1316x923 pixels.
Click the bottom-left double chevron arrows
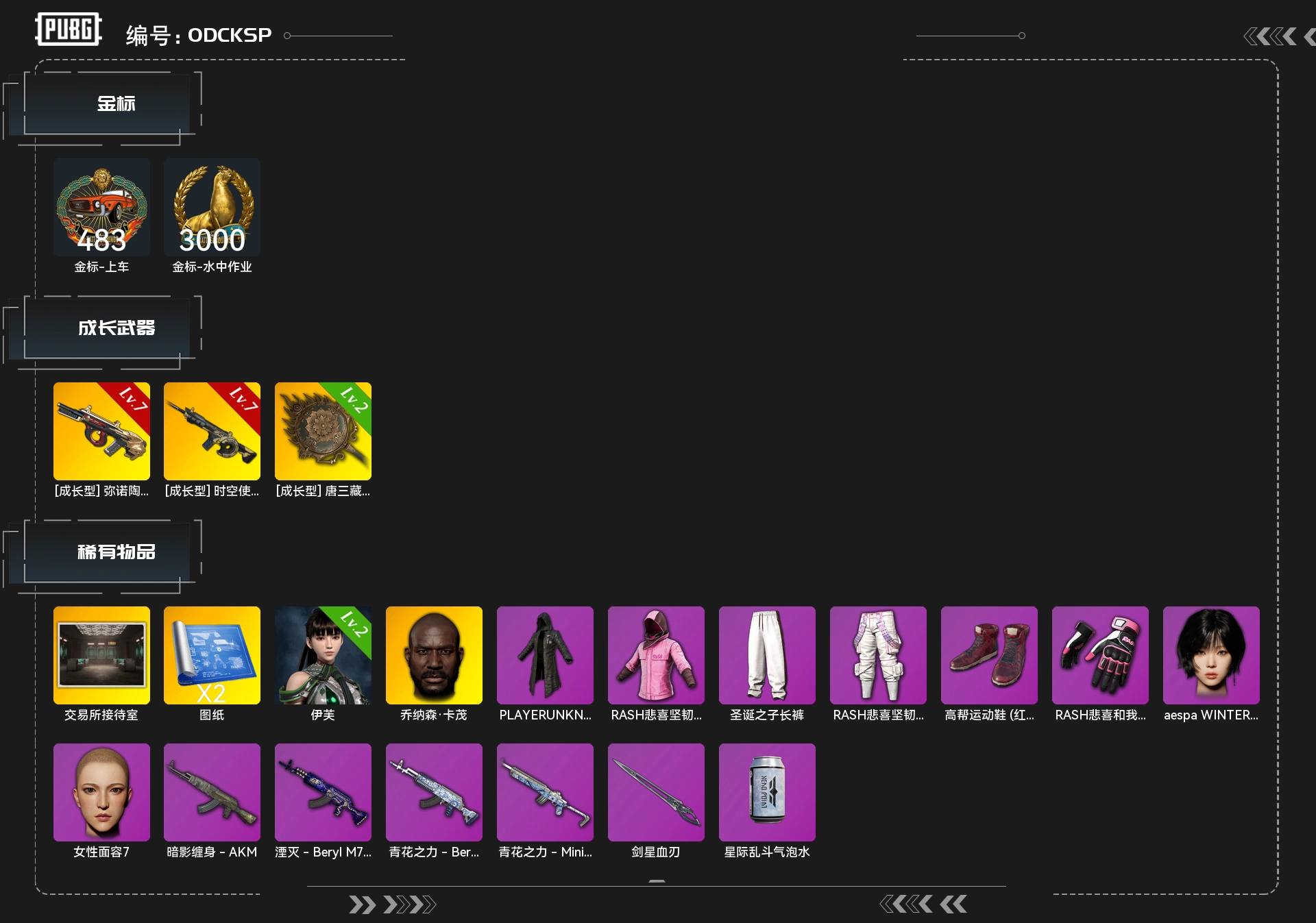tap(392, 904)
